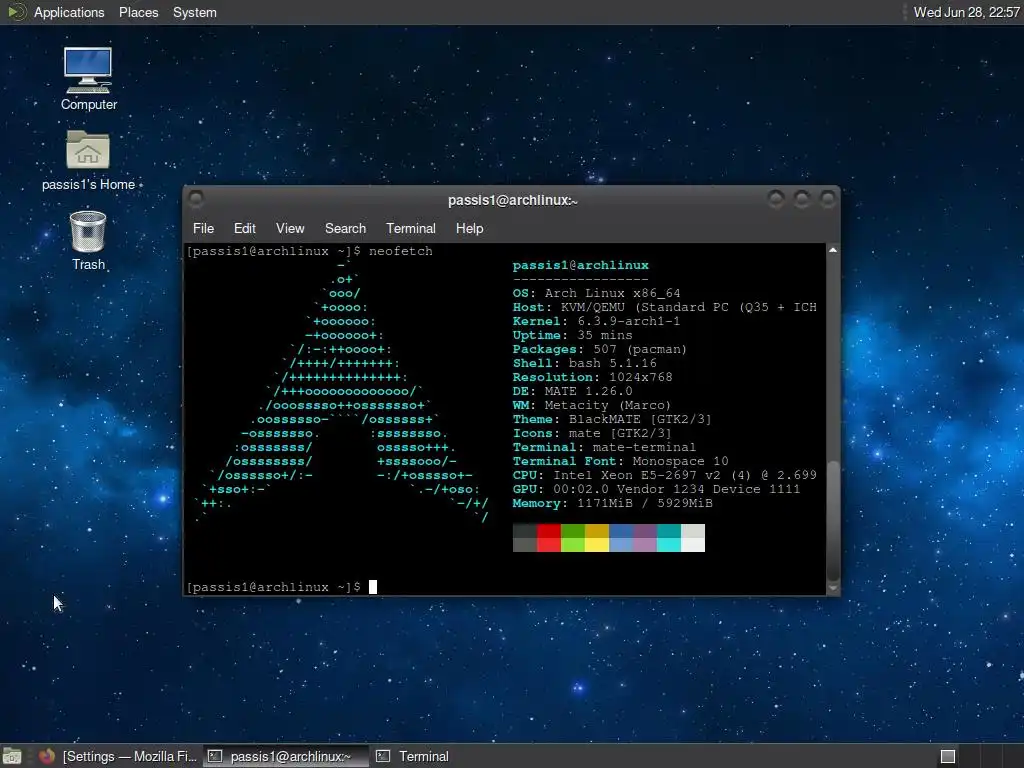
Task: Click the 'neofetch' command text
Action: [x=400, y=251]
